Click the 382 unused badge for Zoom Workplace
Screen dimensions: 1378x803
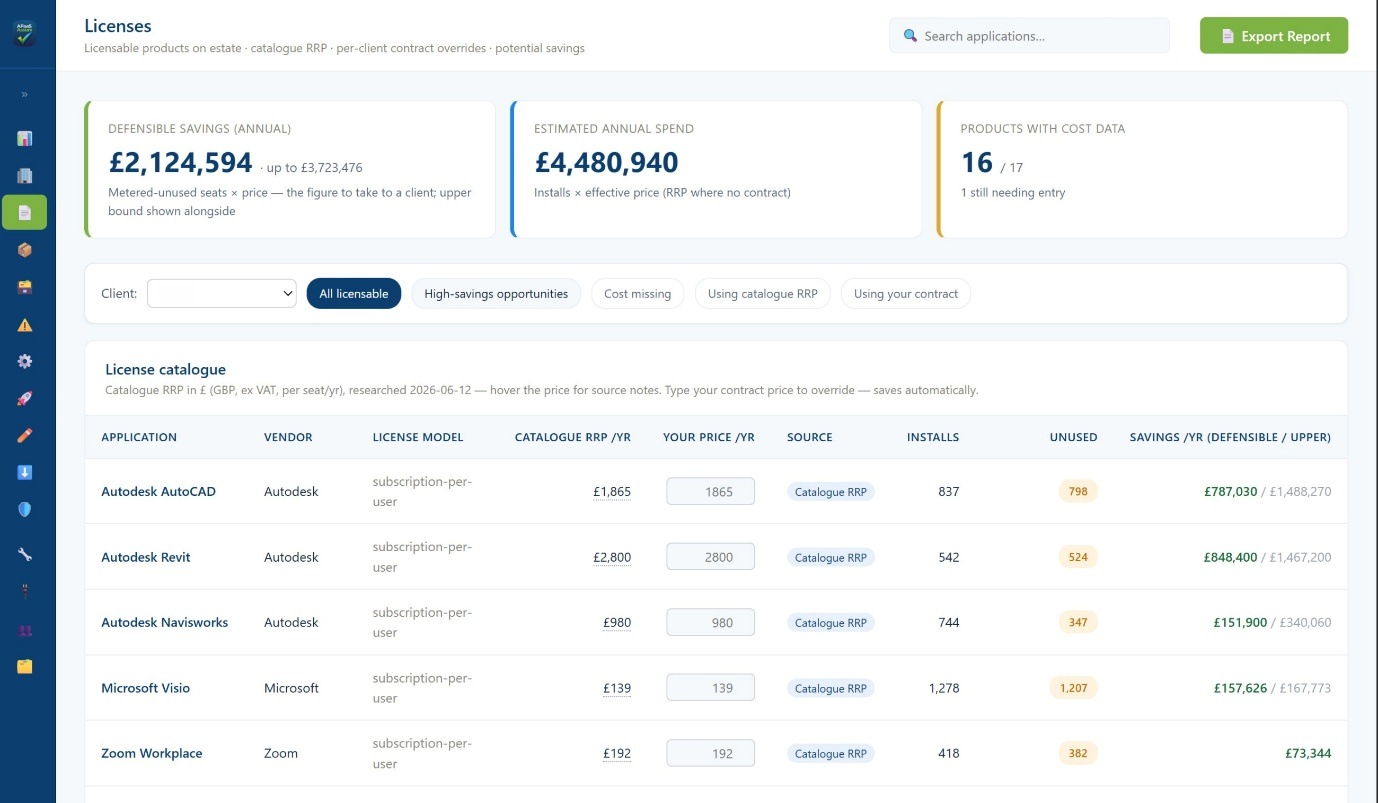[x=1078, y=753]
